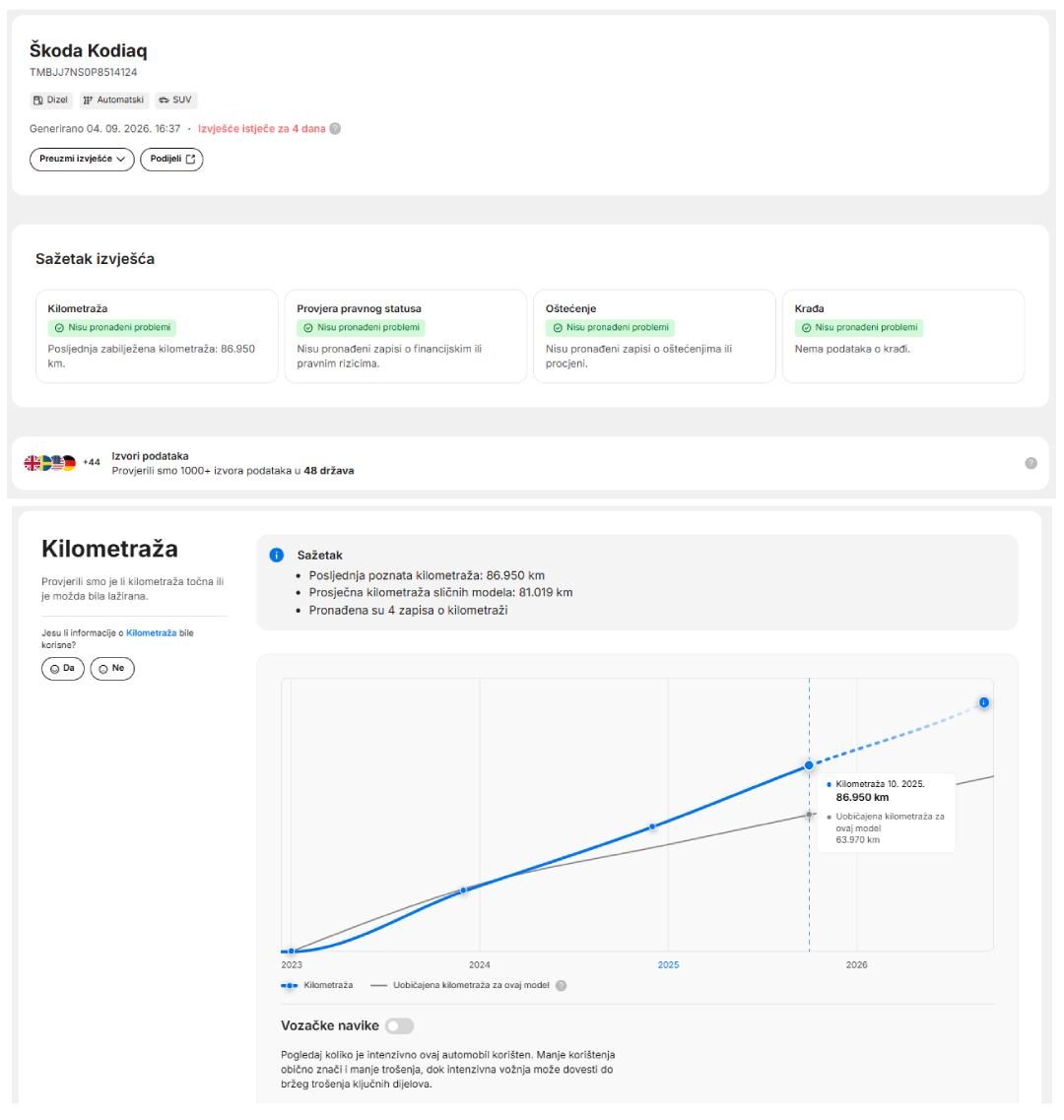Click the projected mileage info marker on chart
Image resolution: width=1064 pixels, height=1120 pixels.
(x=984, y=703)
